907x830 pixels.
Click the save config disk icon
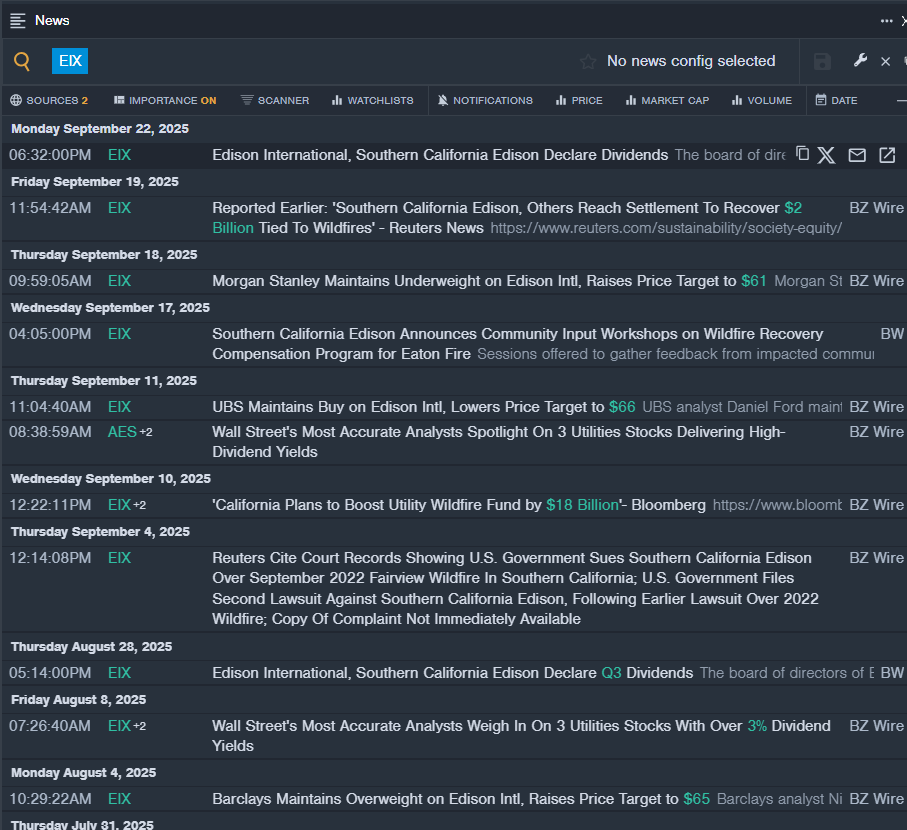822,62
